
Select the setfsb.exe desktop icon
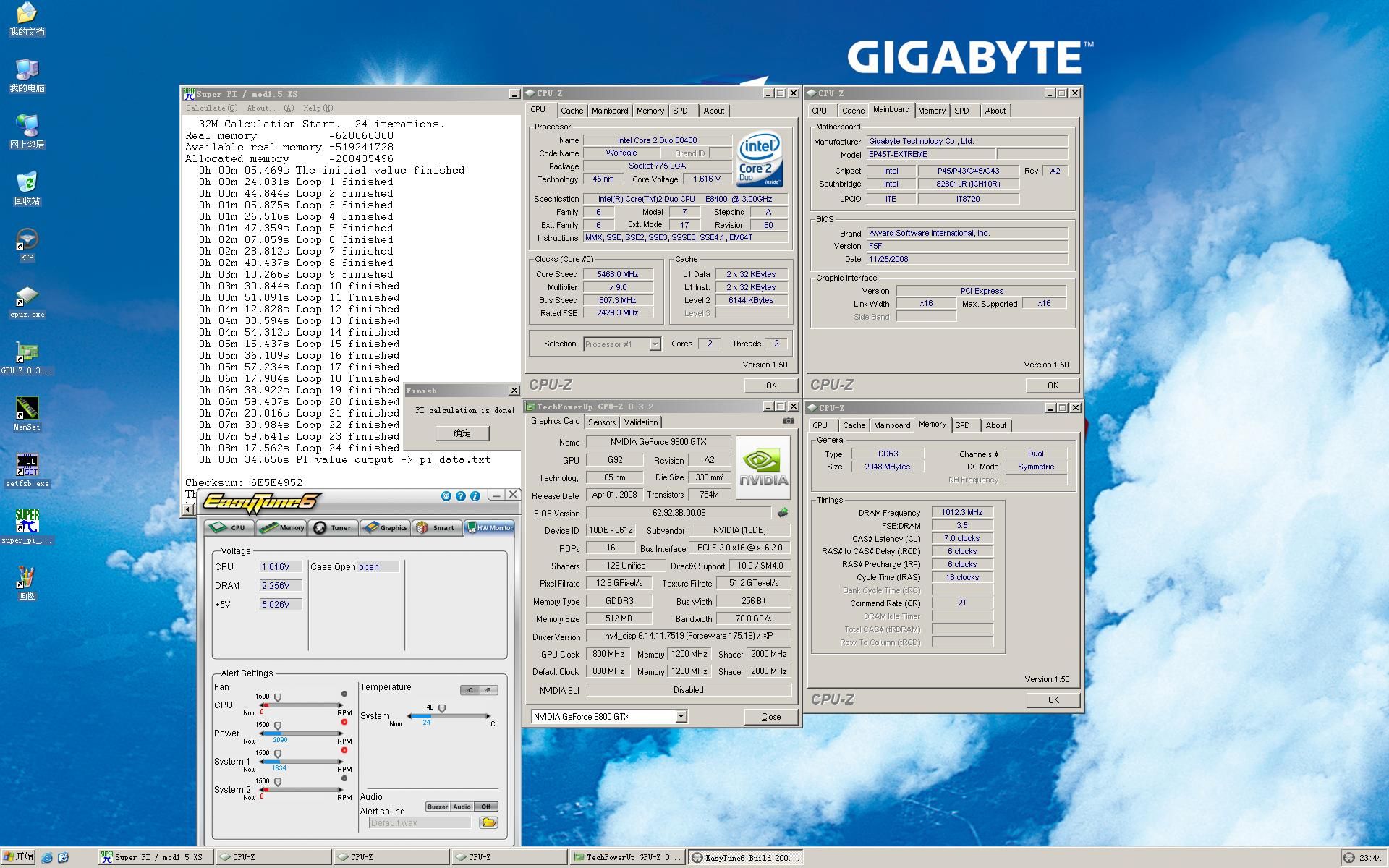point(27,471)
